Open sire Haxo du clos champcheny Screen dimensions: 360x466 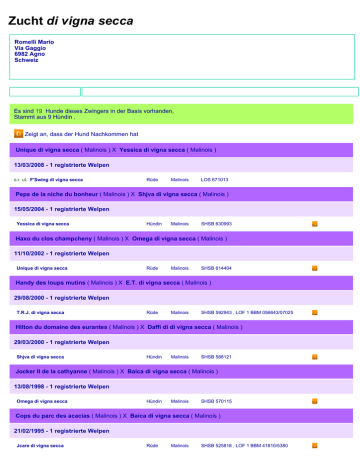click(x=54, y=239)
